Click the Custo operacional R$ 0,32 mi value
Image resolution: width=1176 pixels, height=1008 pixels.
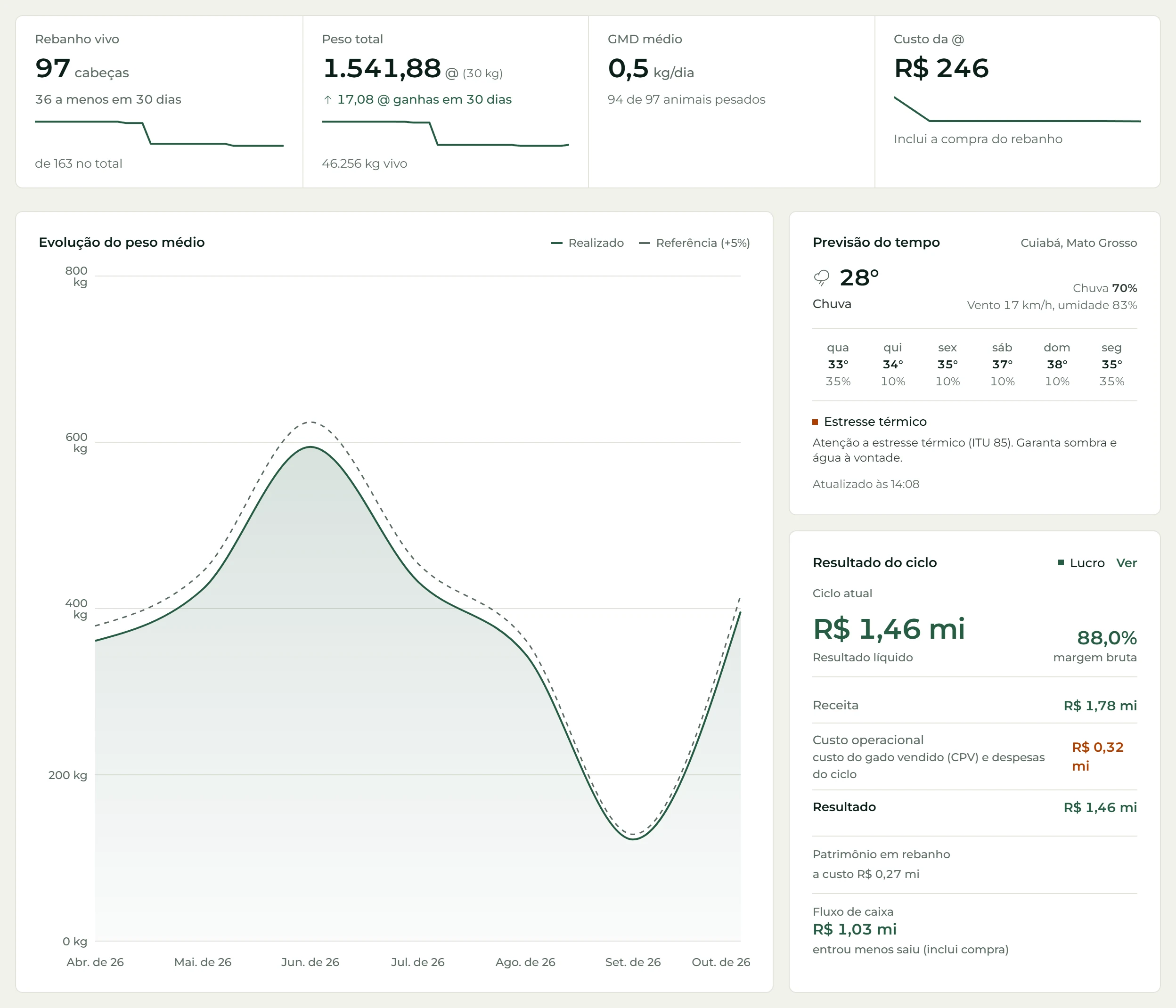click(1097, 756)
